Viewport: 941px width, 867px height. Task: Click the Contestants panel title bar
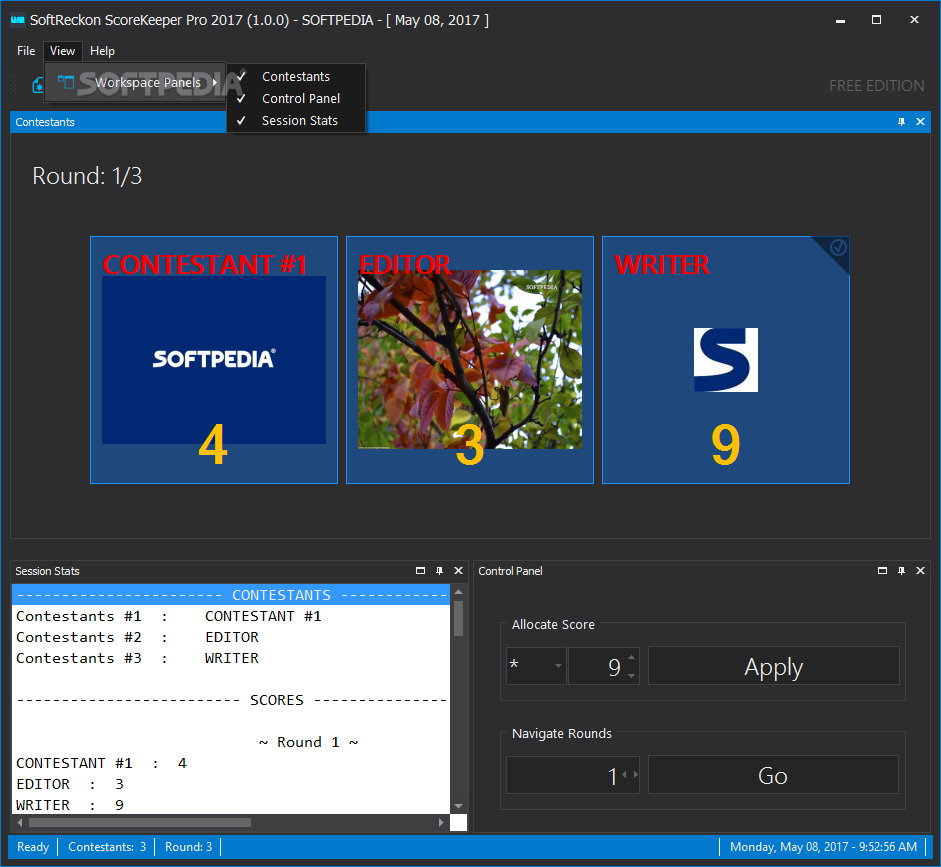(470, 122)
